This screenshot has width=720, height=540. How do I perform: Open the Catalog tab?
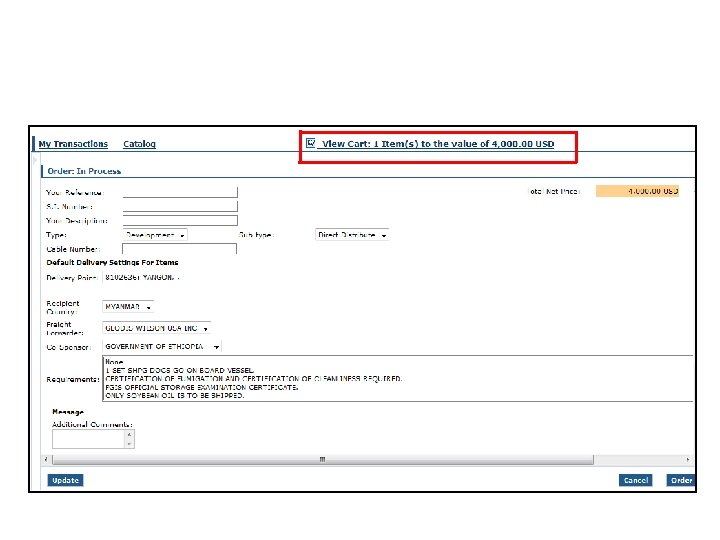[139, 144]
